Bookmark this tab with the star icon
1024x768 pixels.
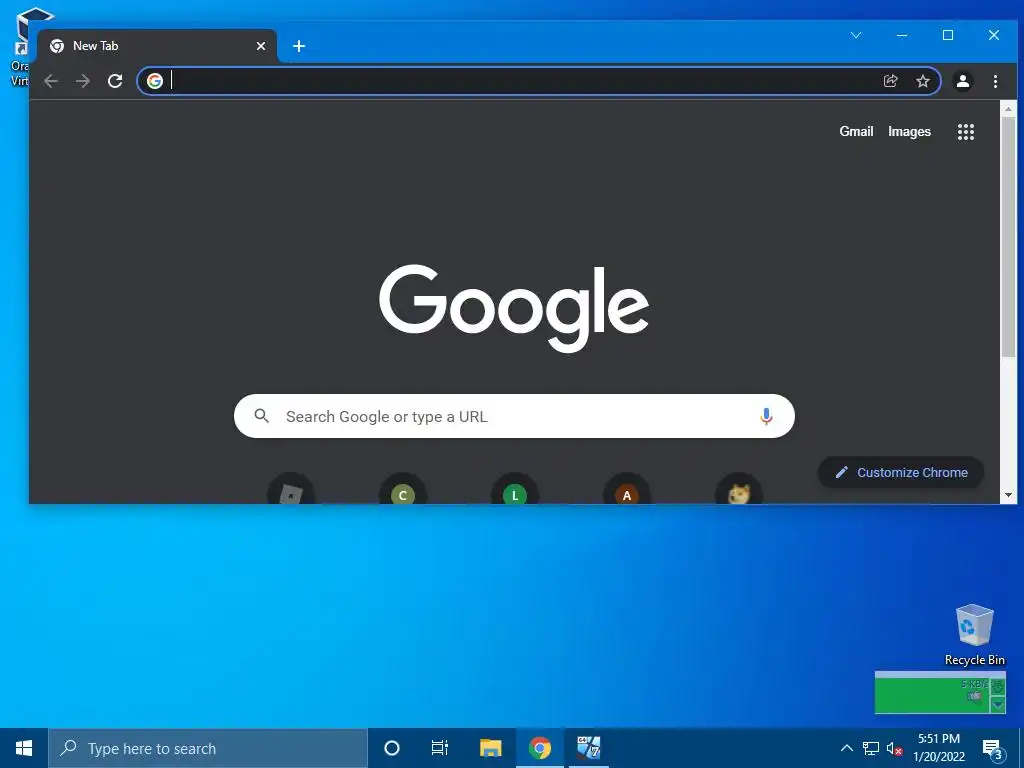(923, 81)
